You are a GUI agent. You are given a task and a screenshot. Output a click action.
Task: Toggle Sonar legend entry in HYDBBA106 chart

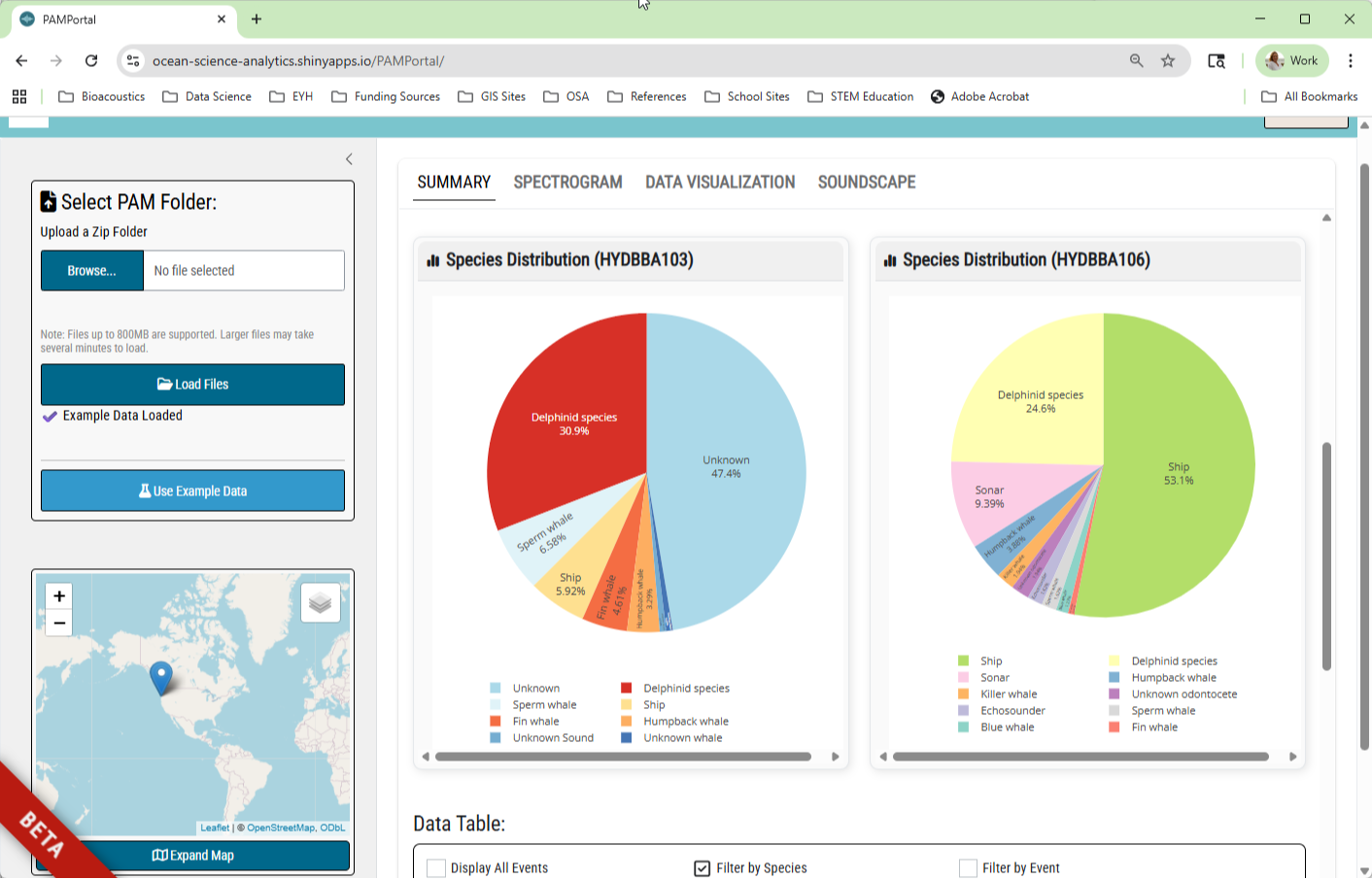[x=983, y=678]
